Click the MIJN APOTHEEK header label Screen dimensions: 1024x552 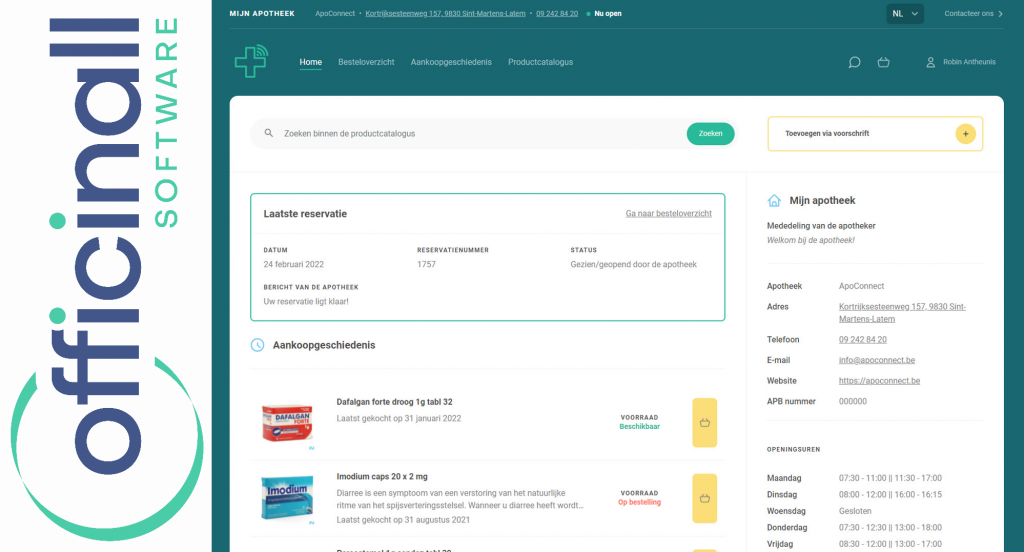[x=262, y=14]
